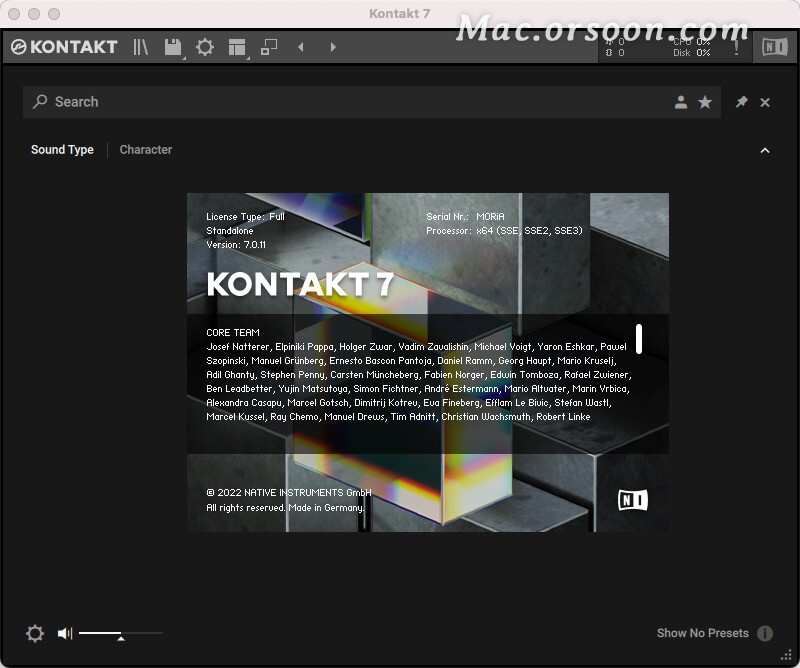Image resolution: width=800 pixels, height=668 pixels.
Task: Click inside the Search field
Action: coord(200,102)
